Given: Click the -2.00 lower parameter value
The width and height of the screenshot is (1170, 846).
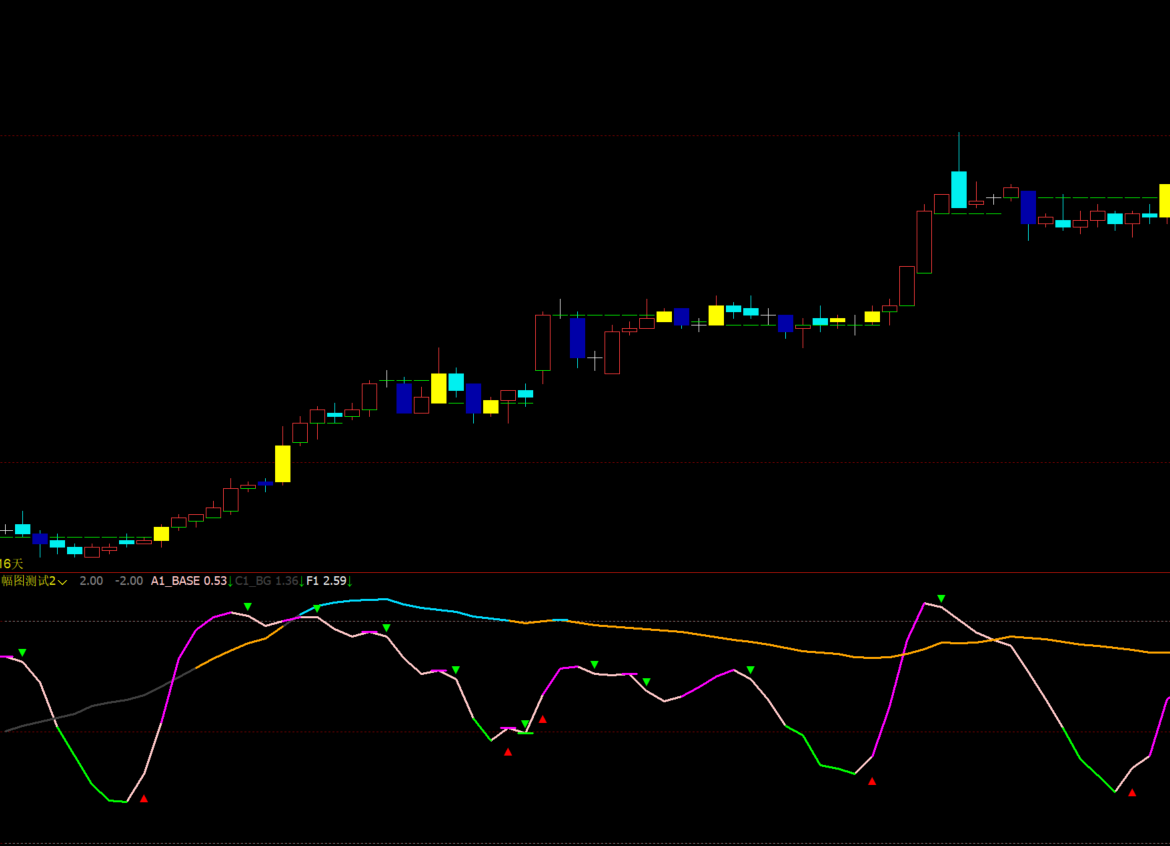Looking at the screenshot, I should (128, 581).
